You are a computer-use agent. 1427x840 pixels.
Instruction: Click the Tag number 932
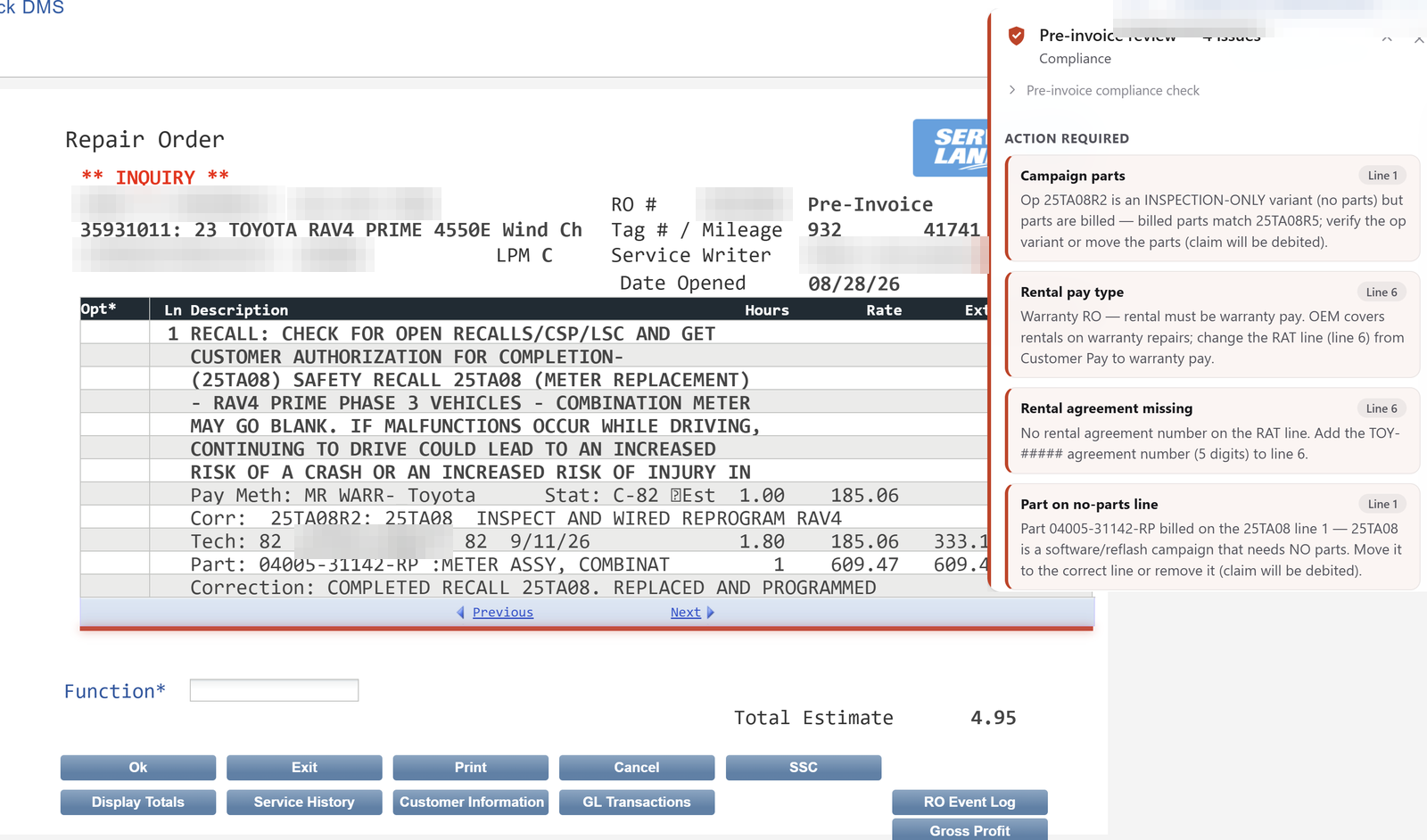825,230
